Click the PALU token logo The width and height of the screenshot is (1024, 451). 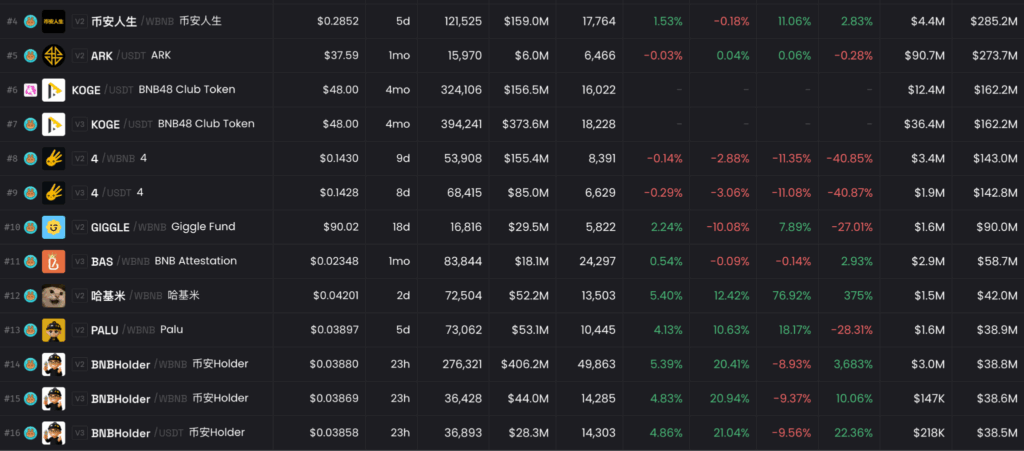pyautogui.click(x=54, y=330)
